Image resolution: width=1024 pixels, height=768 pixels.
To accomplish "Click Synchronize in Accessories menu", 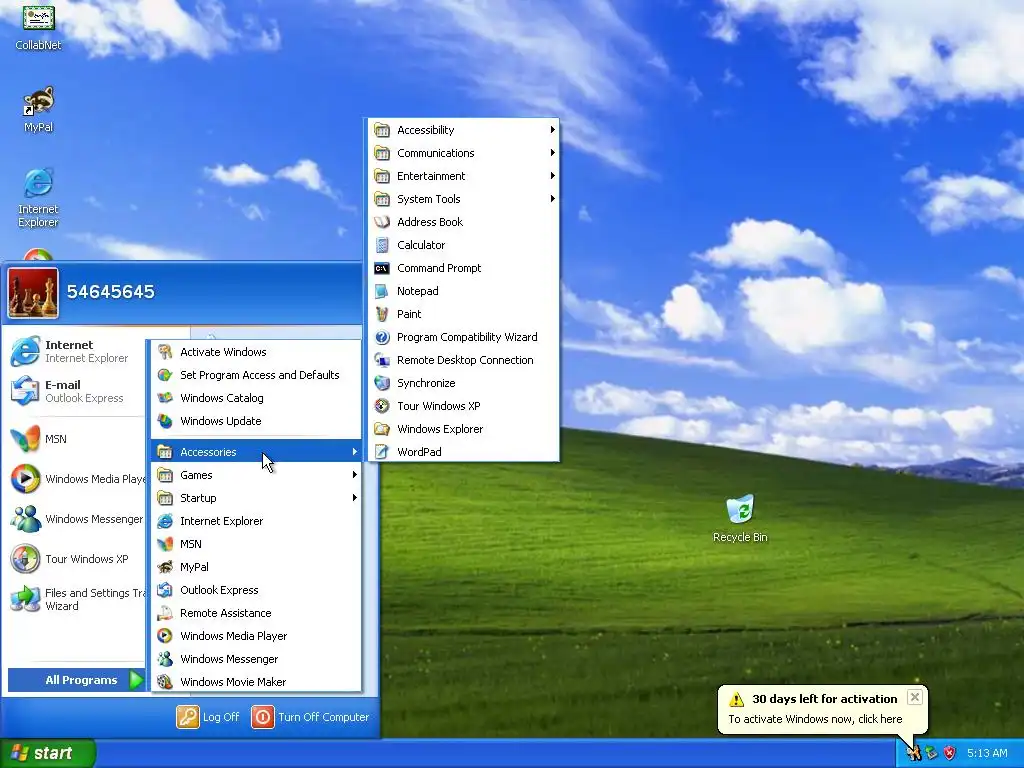I will click(464, 383).
